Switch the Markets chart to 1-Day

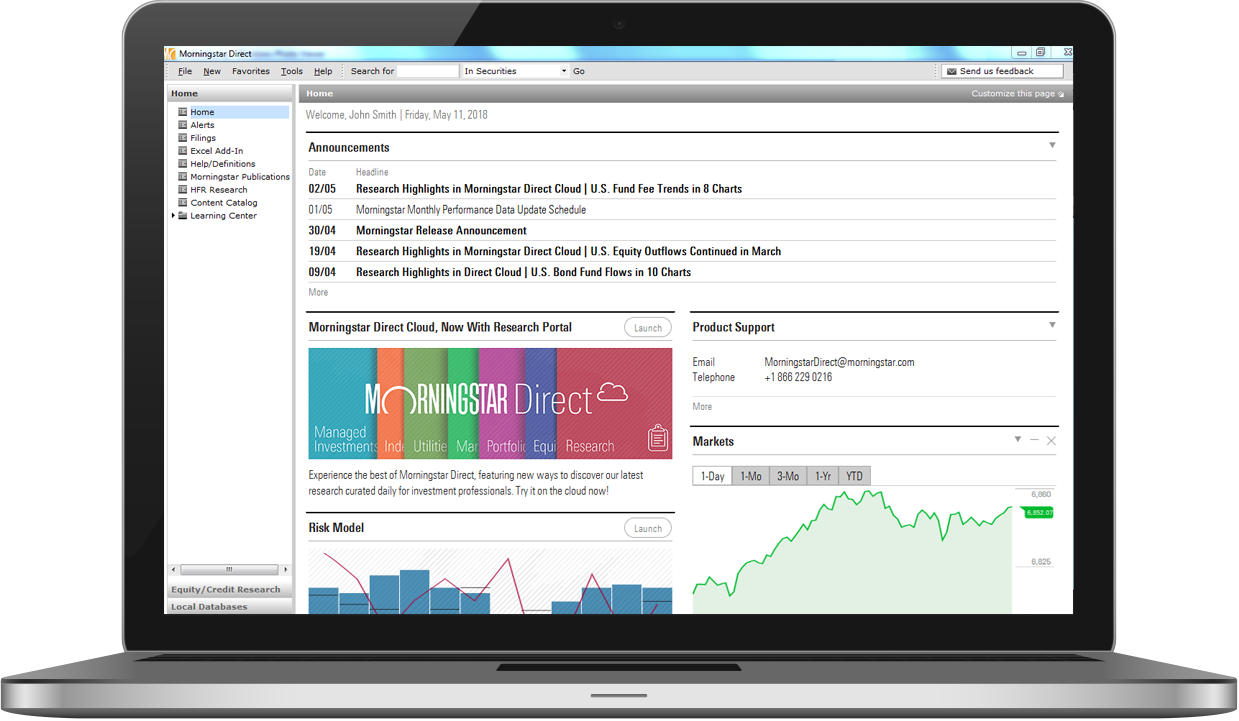pos(713,476)
